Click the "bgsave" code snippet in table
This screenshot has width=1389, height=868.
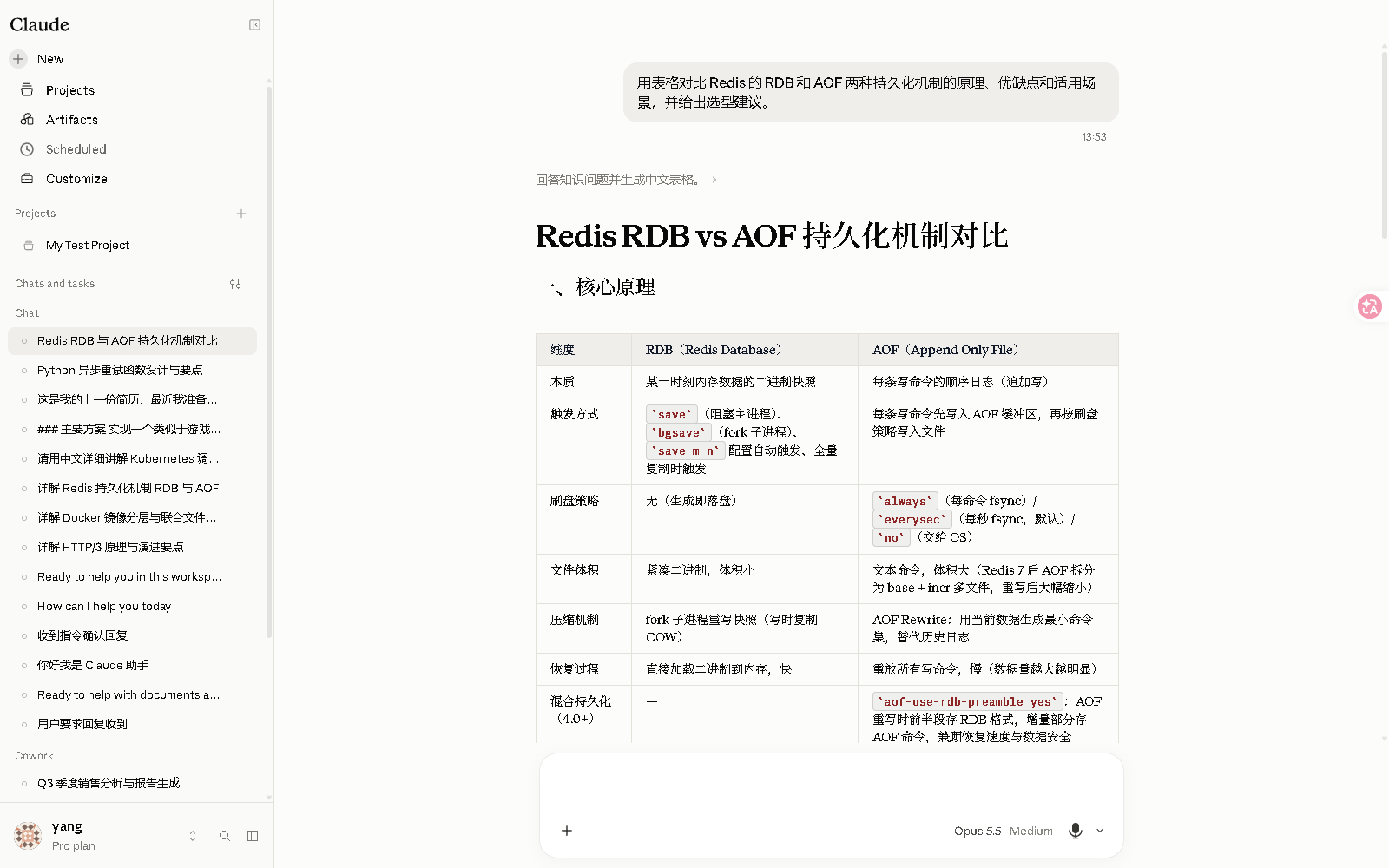[679, 432]
